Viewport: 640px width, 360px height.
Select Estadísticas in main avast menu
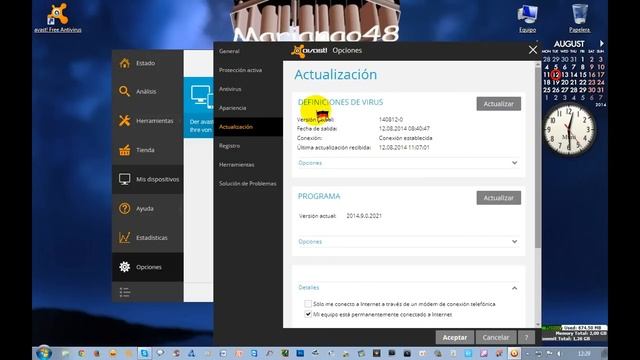pyautogui.click(x=152, y=238)
